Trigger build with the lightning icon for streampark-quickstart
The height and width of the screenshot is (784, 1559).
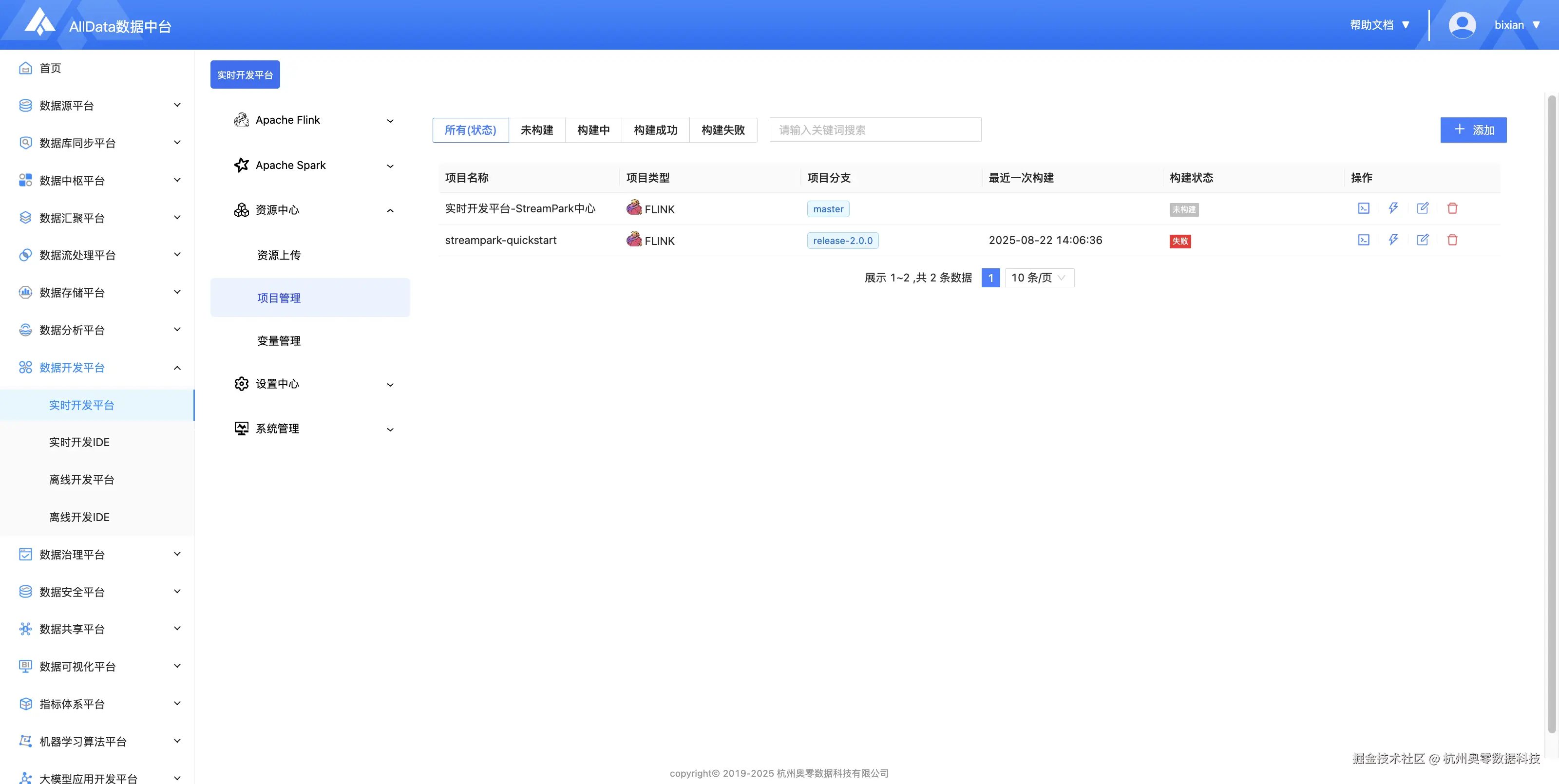1393,240
